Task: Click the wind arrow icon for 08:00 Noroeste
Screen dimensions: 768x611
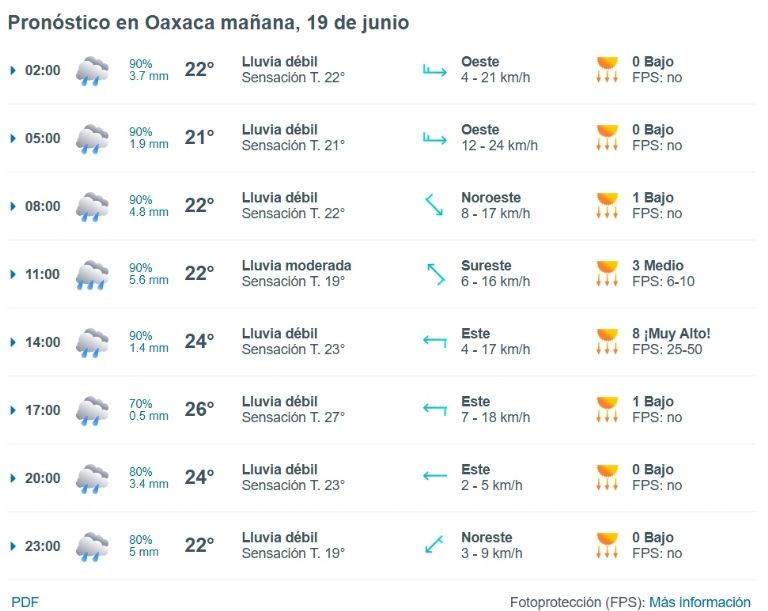Action: point(434,205)
